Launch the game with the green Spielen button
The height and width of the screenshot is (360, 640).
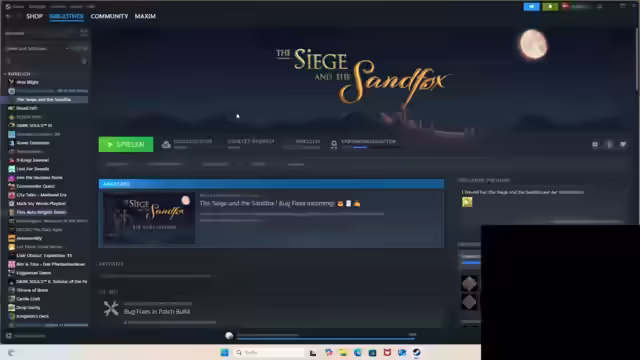tap(126, 144)
